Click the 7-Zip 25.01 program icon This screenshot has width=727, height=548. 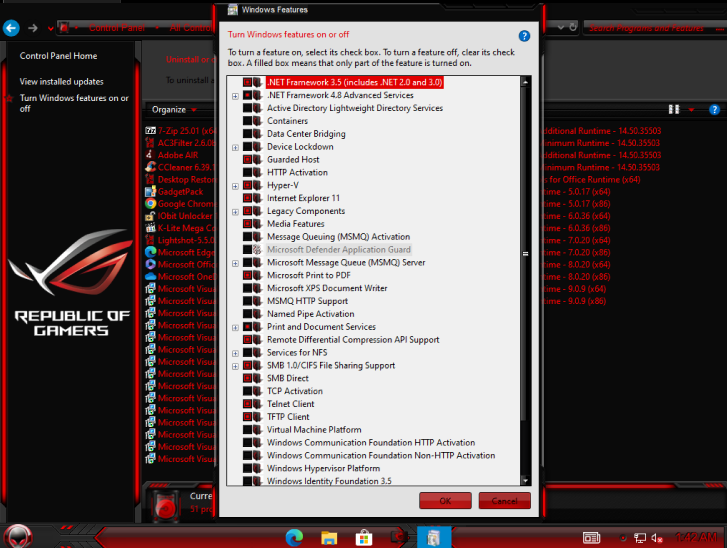point(150,131)
